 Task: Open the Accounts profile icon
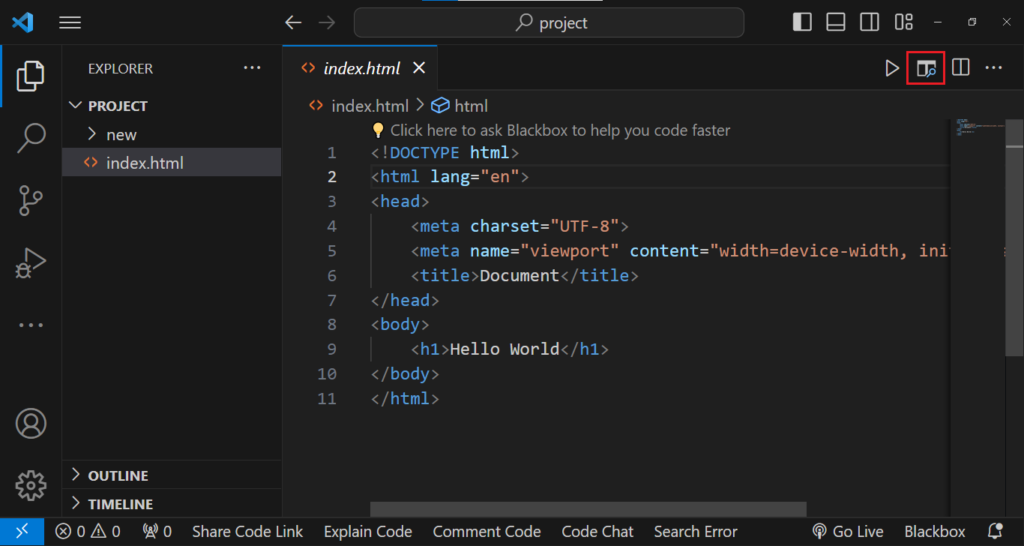(31, 423)
